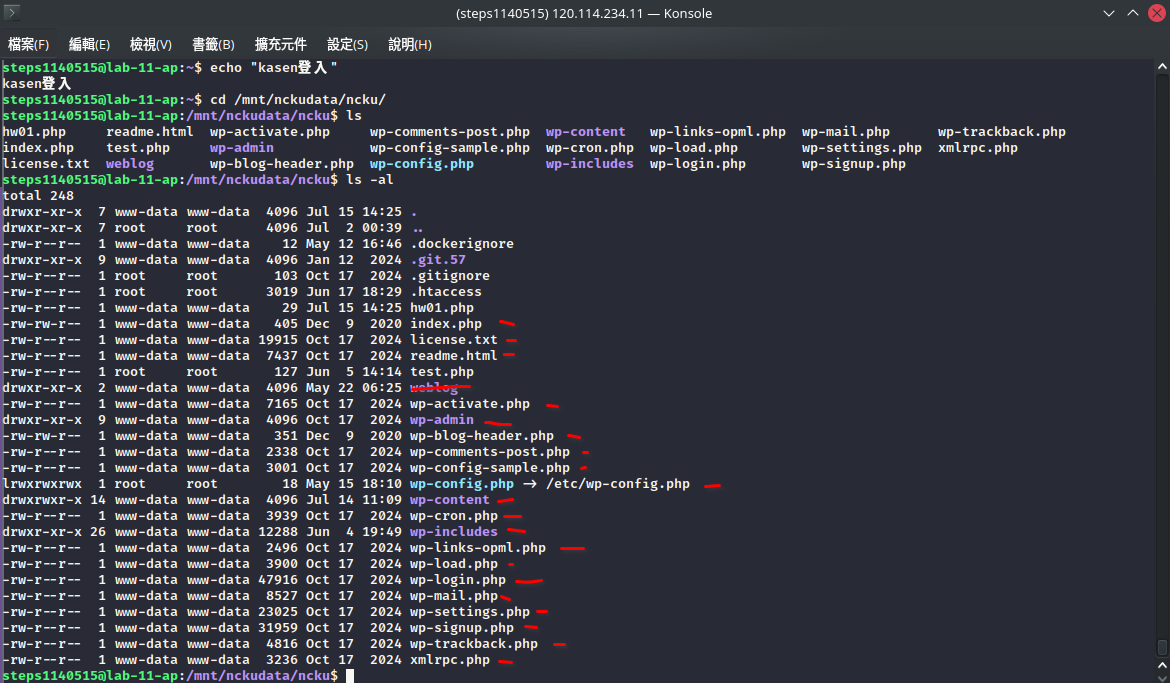Click the scroll-down arrow at bottom of scrollbar

(1162, 677)
